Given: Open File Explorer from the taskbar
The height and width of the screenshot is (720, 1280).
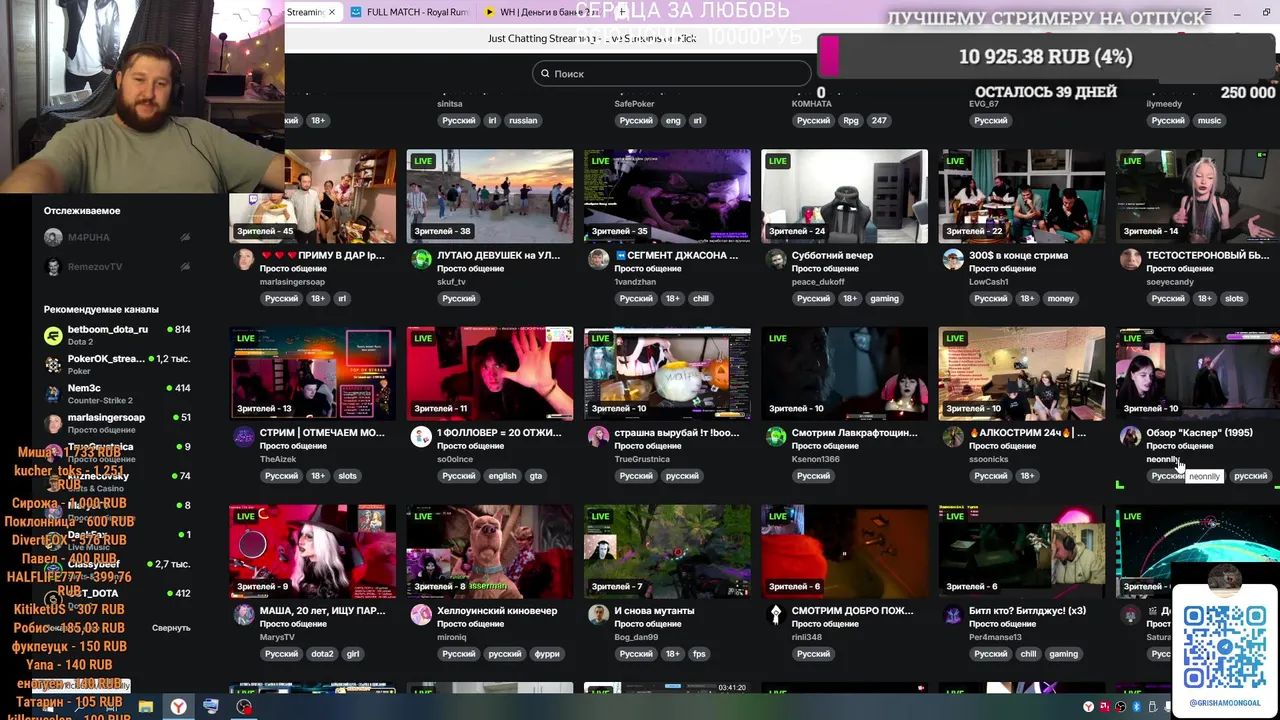Looking at the screenshot, I should coord(146,707).
